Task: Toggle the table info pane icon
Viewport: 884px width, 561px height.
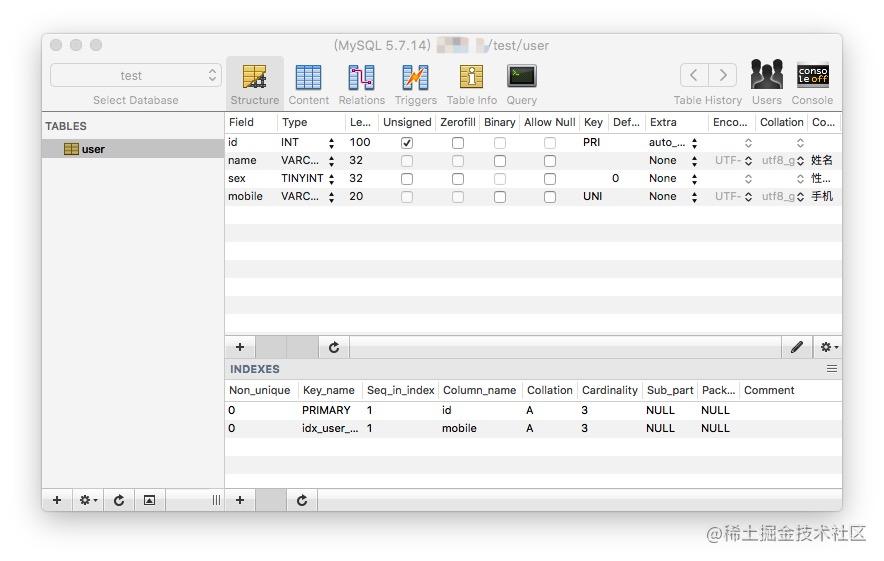Action: 149,500
